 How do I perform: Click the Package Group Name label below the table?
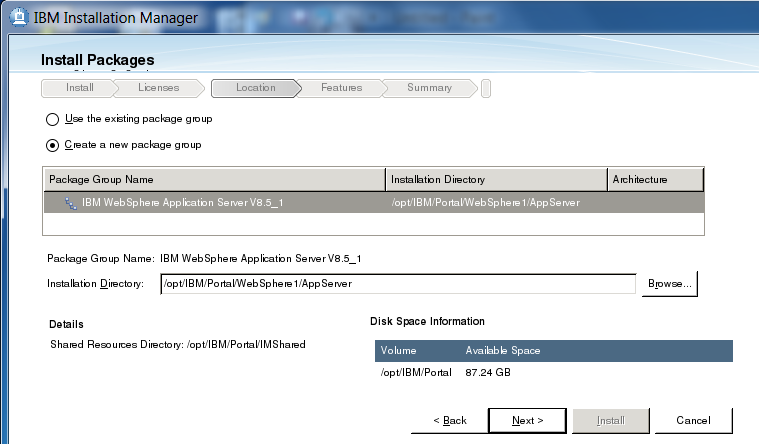click(101, 259)
